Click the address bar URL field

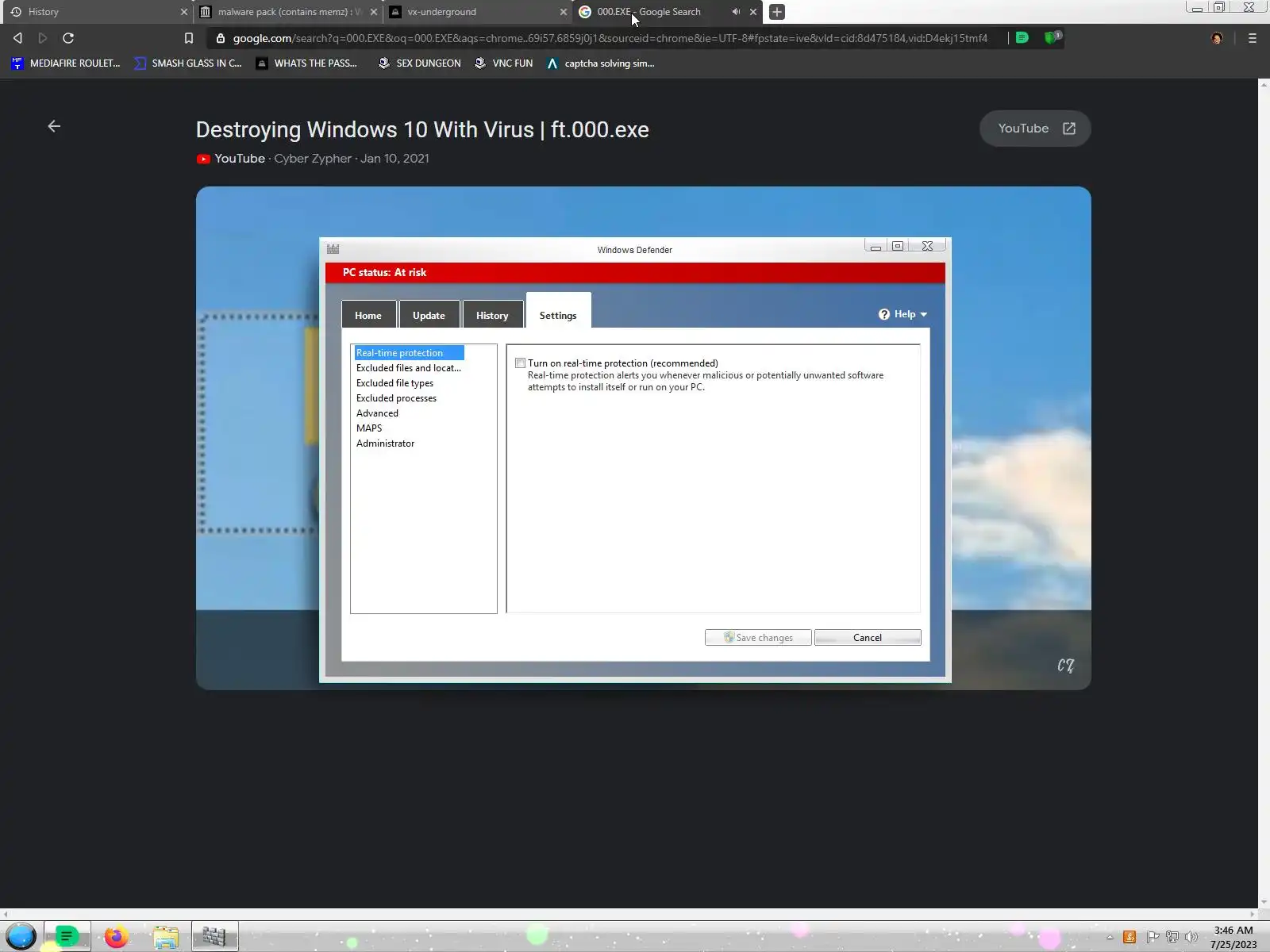(610, 38)
